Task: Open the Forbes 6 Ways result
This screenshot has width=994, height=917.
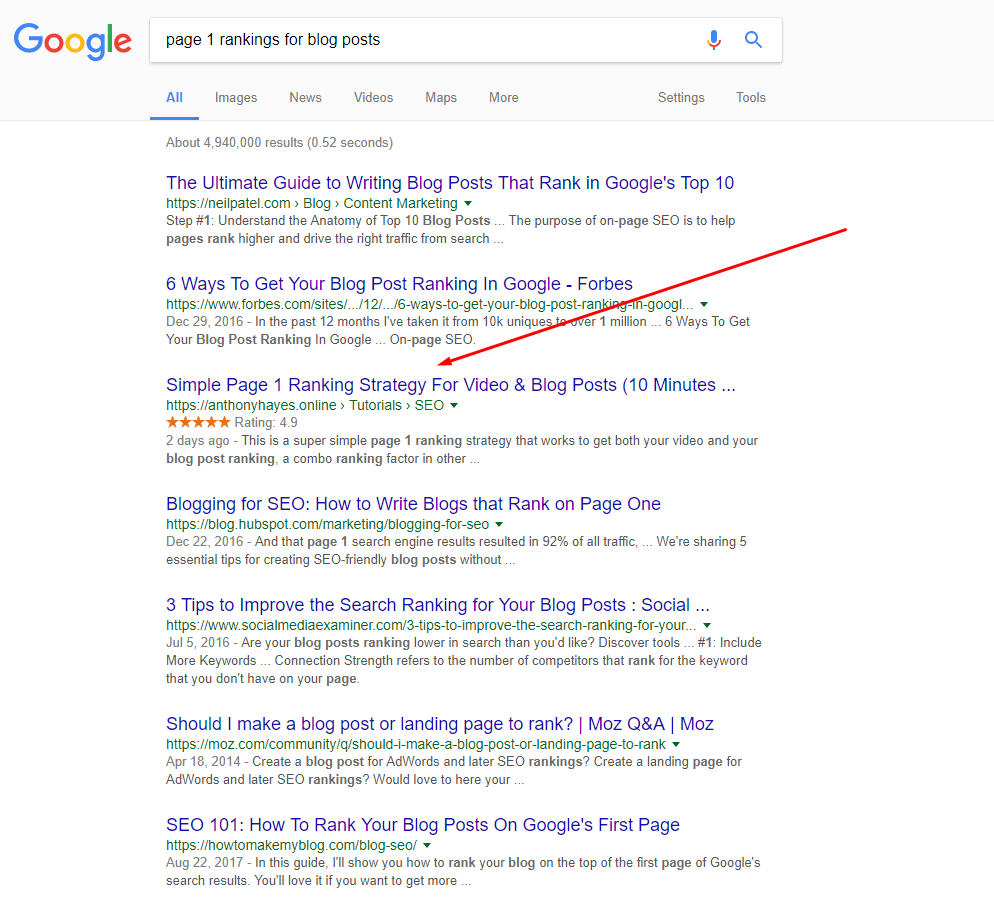Action: pyautogui.click(x=399, y=283)
